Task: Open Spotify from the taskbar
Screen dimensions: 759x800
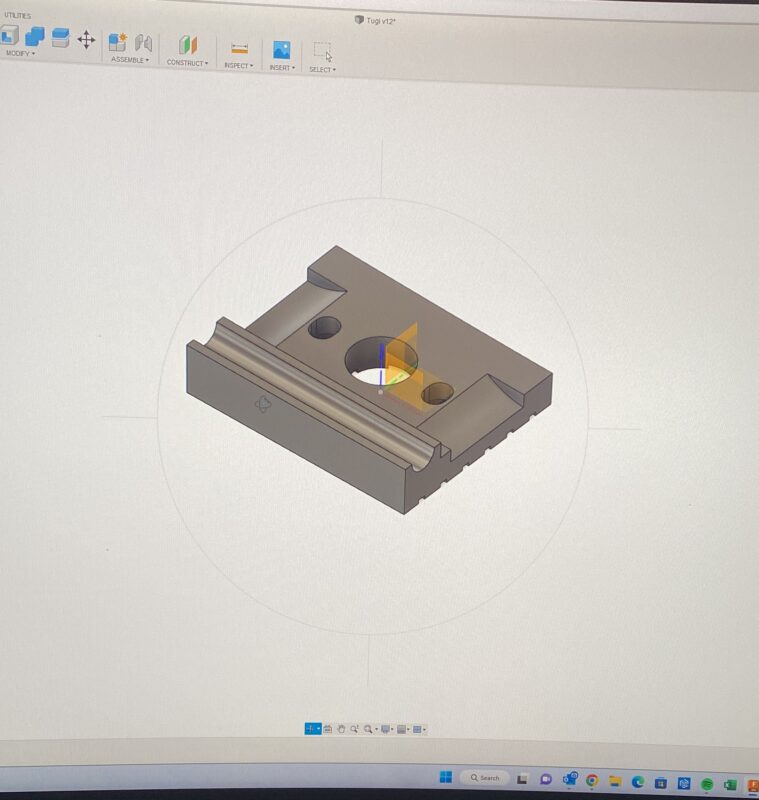Action: pyautogui.click(x=706, y=784)
